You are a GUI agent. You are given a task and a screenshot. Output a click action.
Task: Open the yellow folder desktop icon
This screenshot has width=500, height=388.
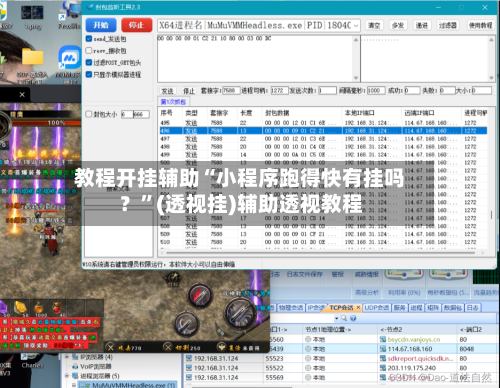point(32,57)
